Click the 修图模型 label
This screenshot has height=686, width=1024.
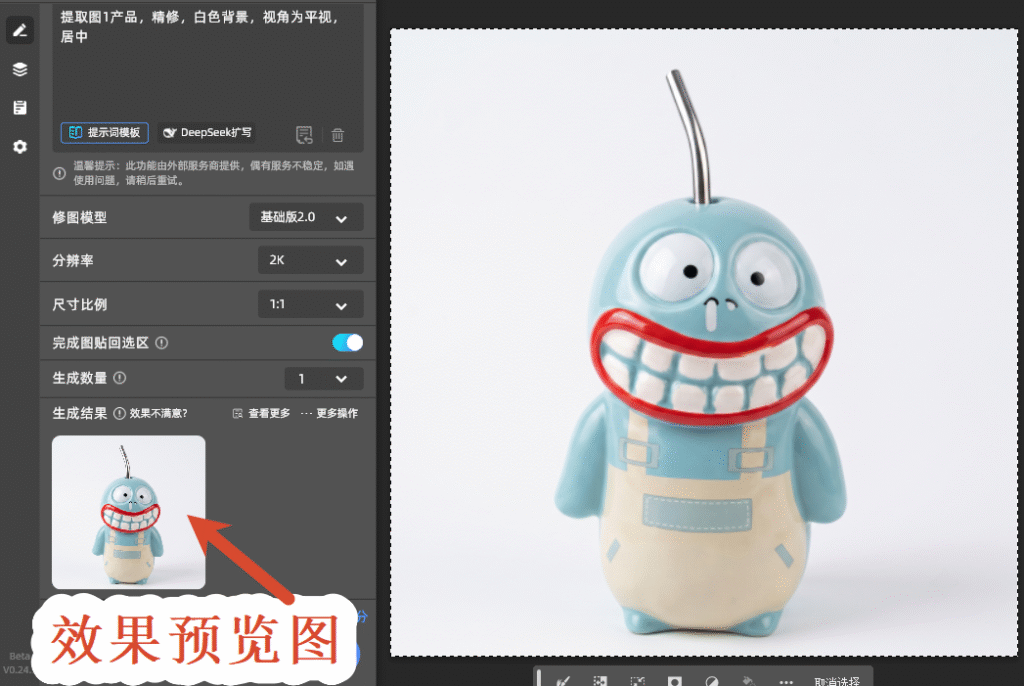pyautogui.click(x=80, y=218)
